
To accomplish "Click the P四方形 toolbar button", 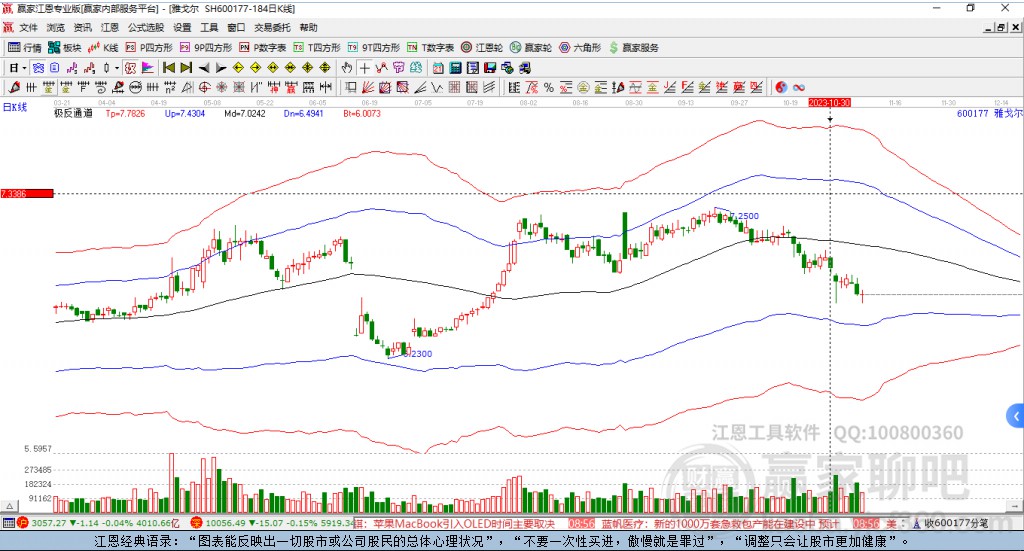I will pos(149,48).
